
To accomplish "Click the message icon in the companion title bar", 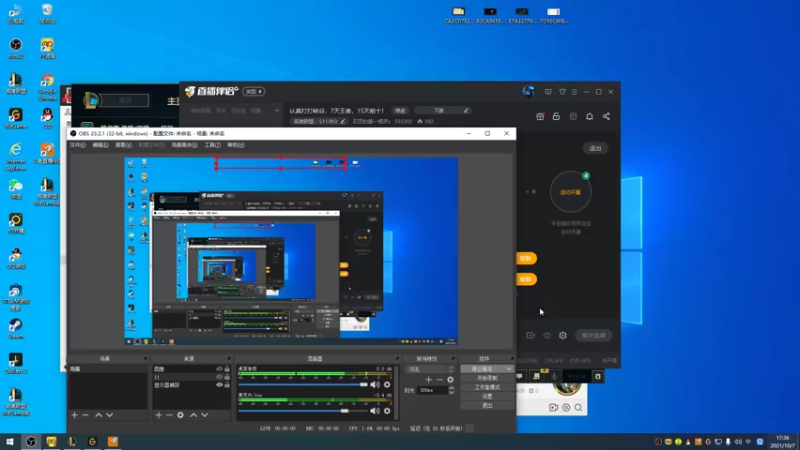I will click(x=548, y=92).
